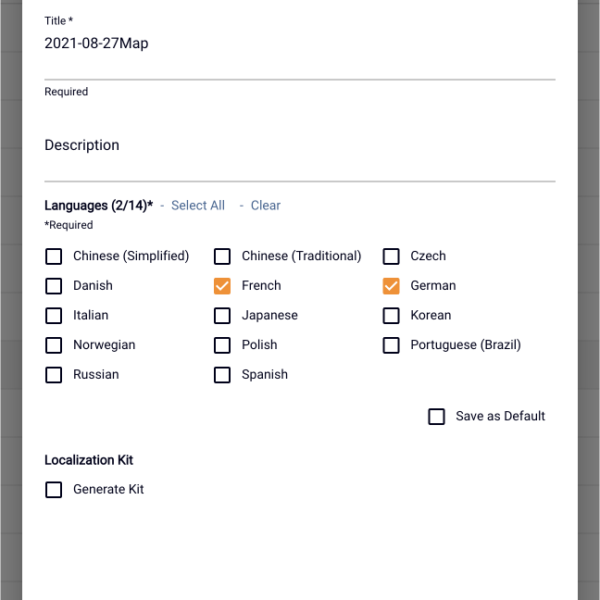Clear all selected languages
This screenshot has width=600, height=600.
266,205
